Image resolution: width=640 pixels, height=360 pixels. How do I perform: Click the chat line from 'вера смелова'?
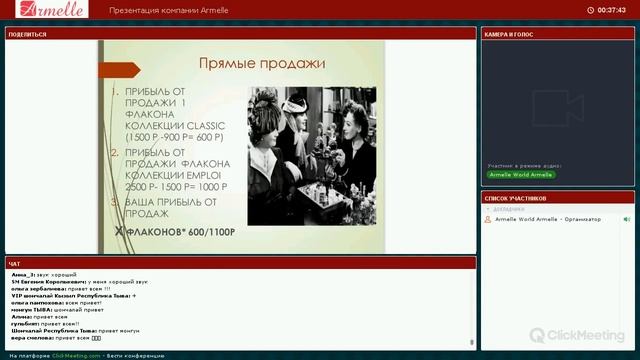pos(56,338)
